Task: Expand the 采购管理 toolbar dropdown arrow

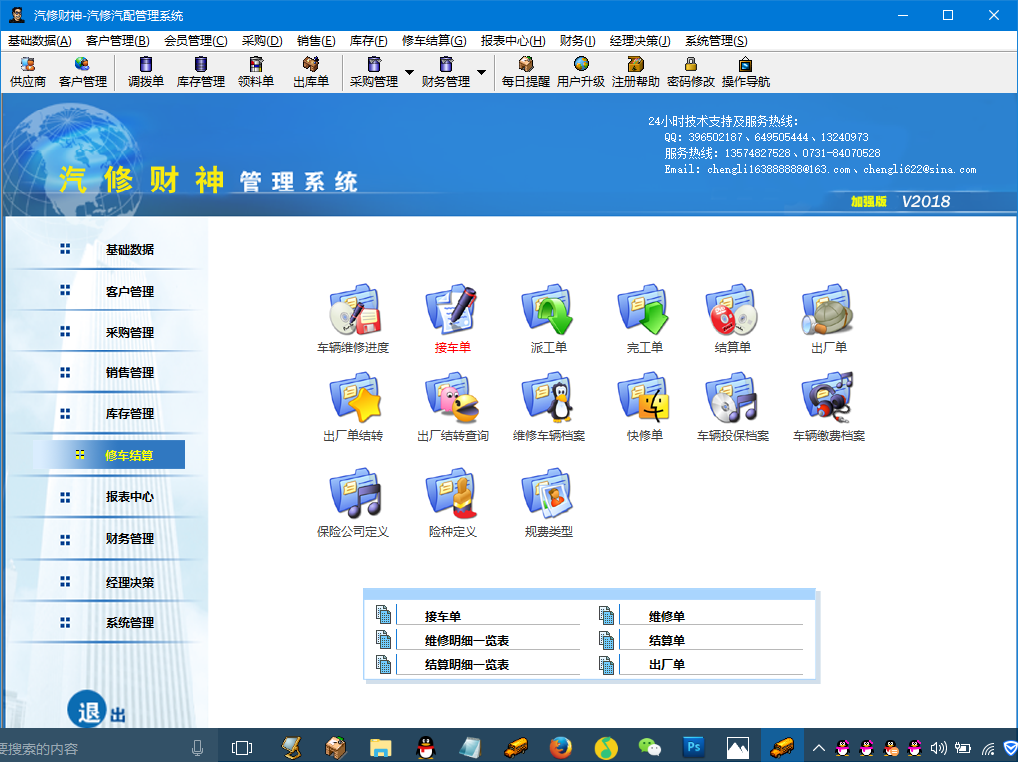Action: pos(410,71)
